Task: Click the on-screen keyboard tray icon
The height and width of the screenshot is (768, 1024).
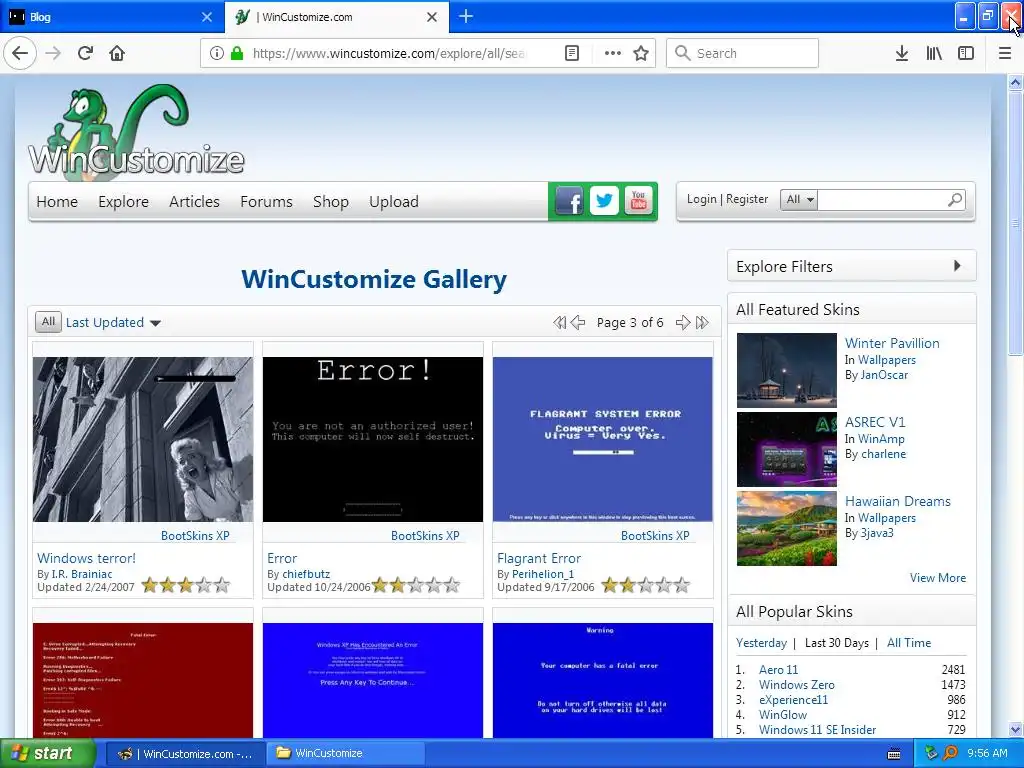Action: (x=894, y=754)
